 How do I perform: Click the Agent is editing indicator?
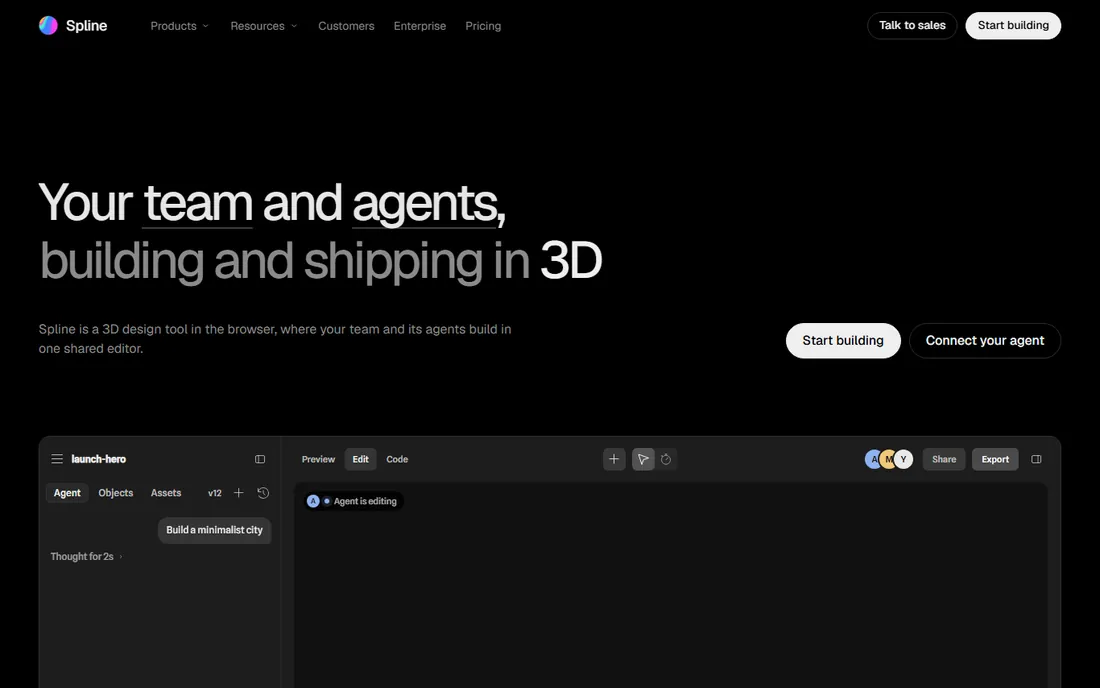[352, 501]
